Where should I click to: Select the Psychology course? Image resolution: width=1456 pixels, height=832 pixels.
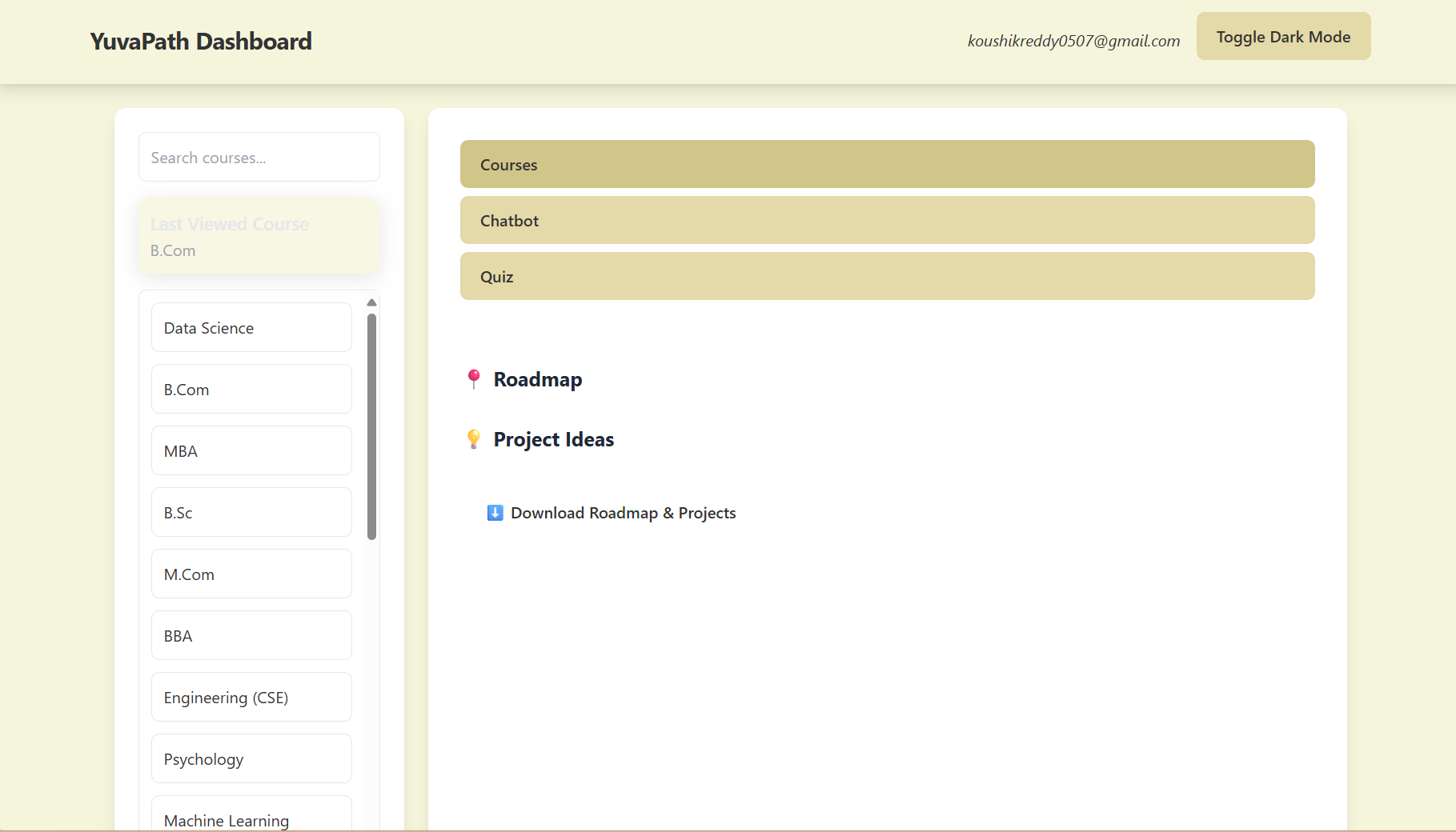tap(251, 758)
